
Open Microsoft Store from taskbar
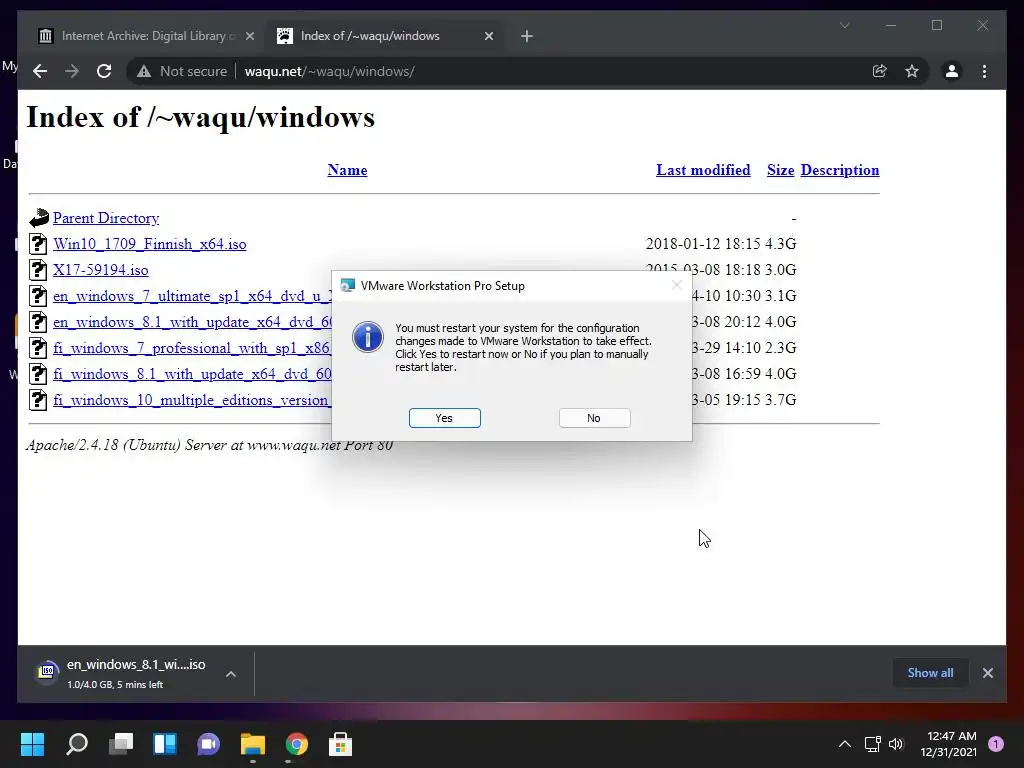pos(340,744)
